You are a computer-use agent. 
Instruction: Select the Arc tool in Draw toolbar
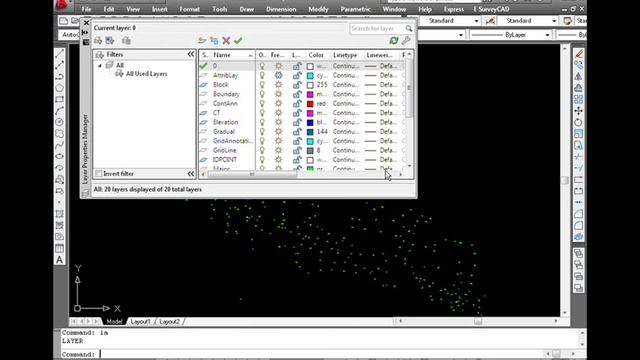(x=60, y=111)
